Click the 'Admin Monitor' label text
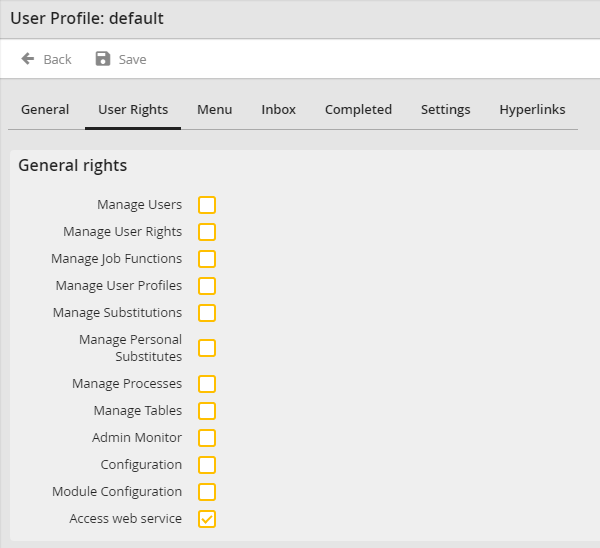 click(x=137, y=438)
